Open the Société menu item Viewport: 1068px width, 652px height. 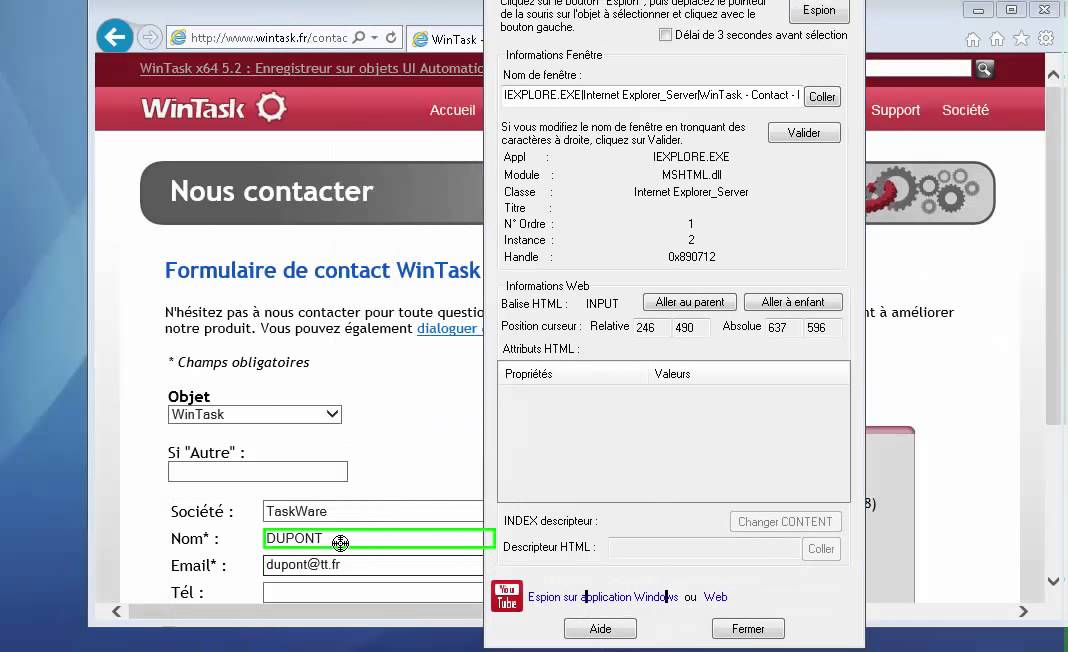[965, 110]
